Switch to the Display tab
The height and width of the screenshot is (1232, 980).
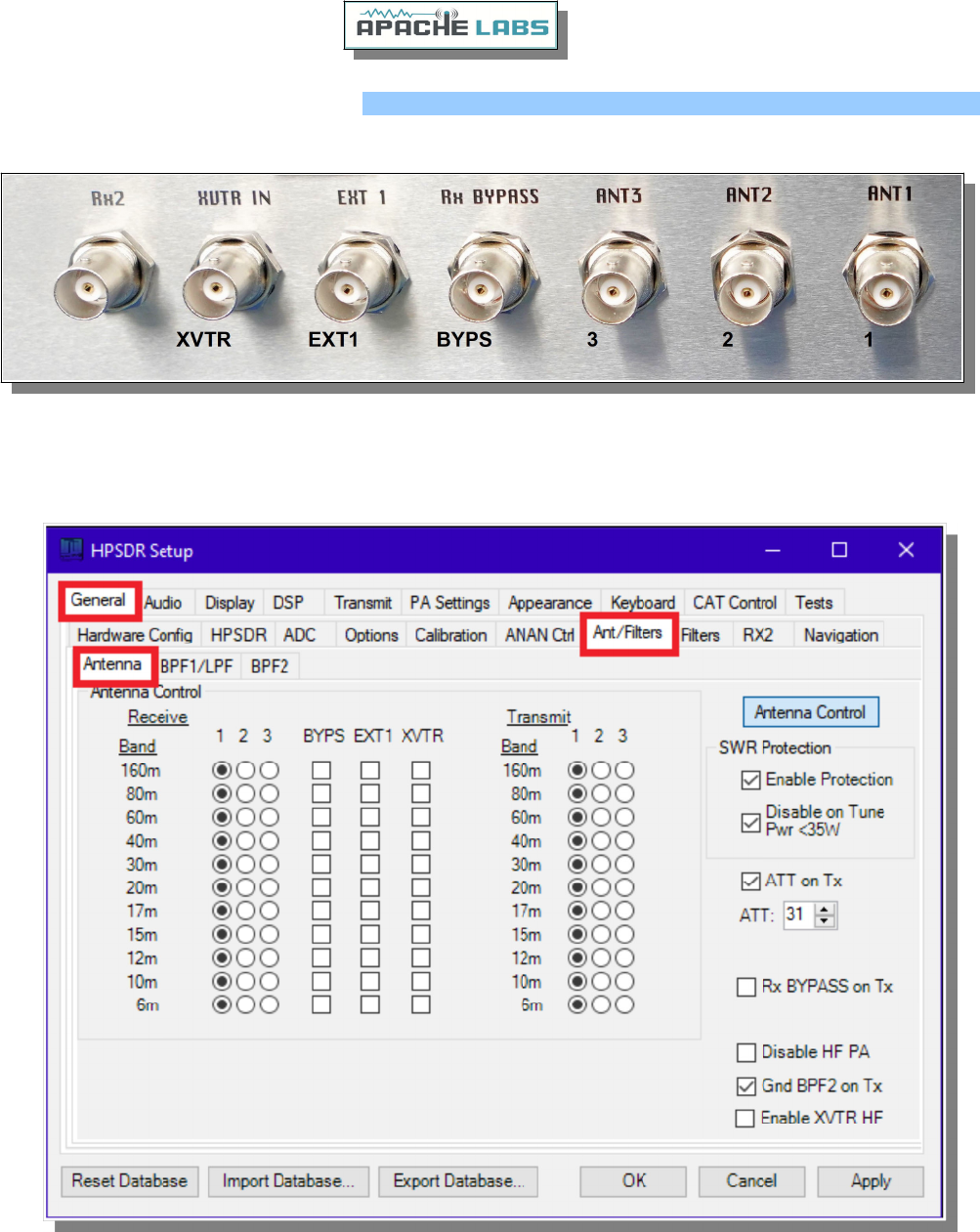[x=230, y=603]
